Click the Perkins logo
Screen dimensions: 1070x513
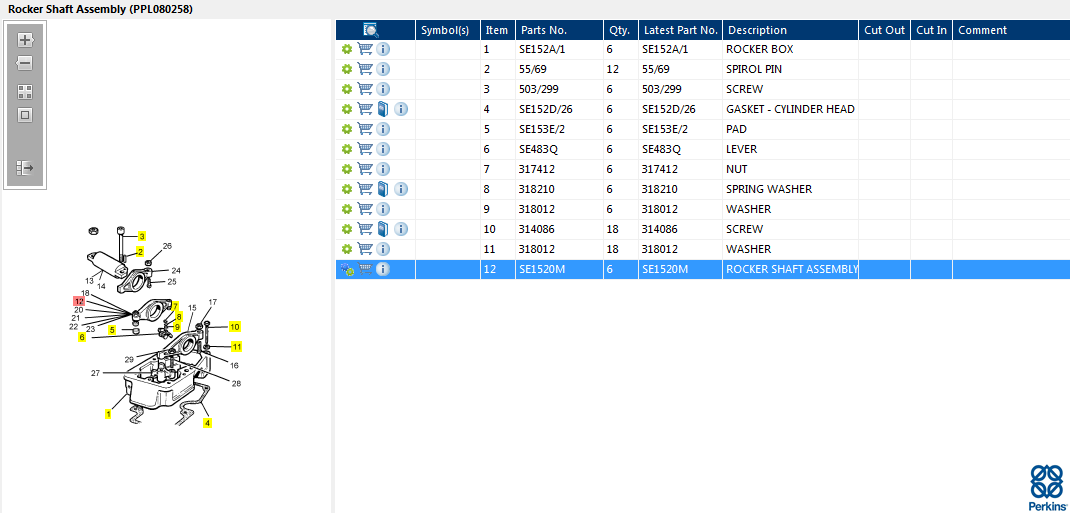[1046, 488]
